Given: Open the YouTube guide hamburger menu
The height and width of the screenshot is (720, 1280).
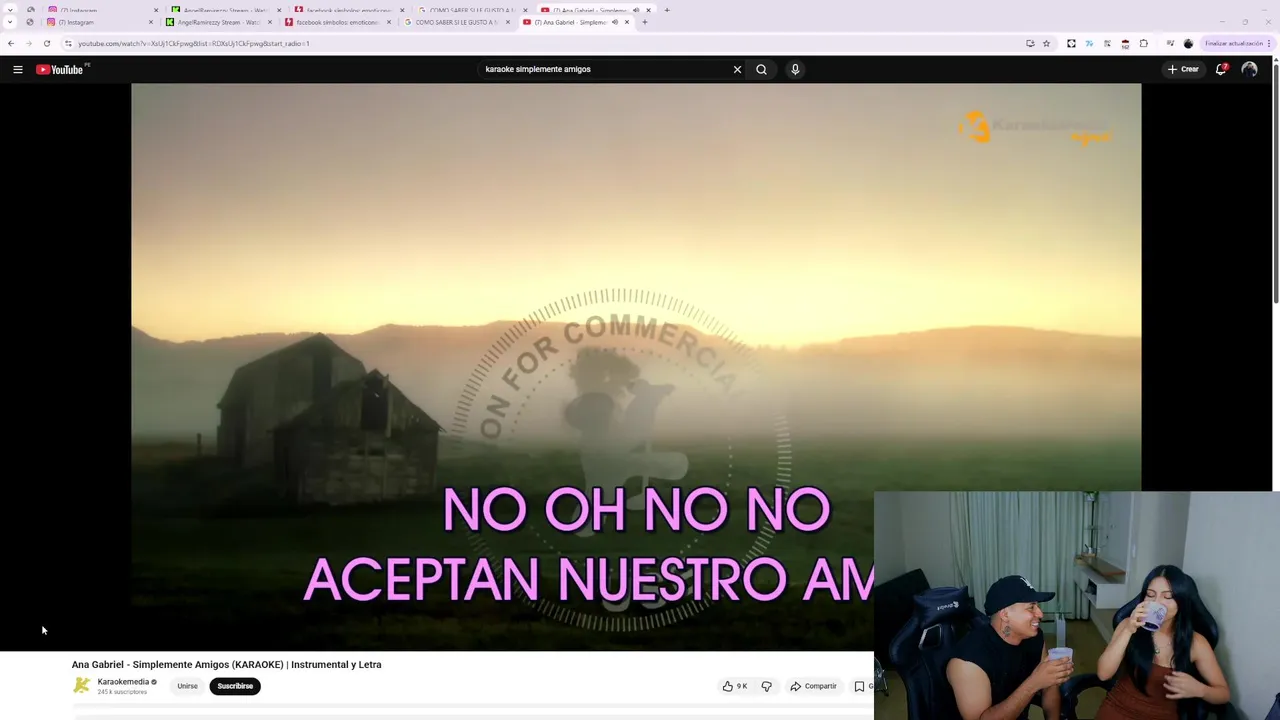Looking at the screenshot, I should pyautogui.click(x=18, y=69).
